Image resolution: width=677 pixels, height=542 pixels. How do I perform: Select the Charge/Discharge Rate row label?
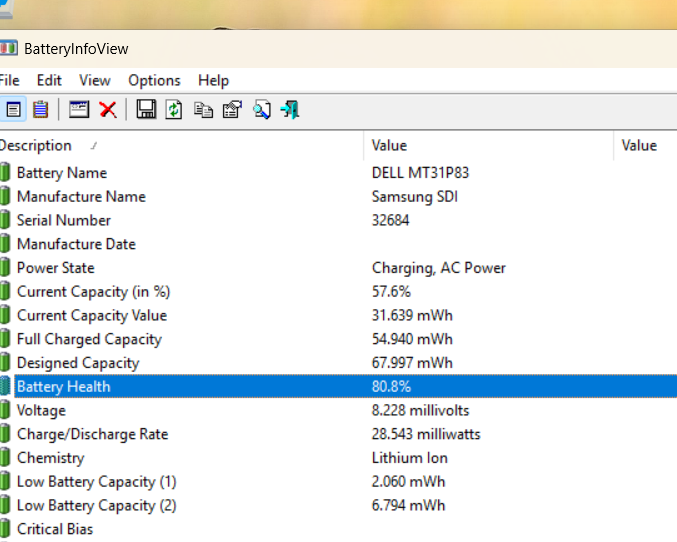pyautogui.click(x=92, y=434)
